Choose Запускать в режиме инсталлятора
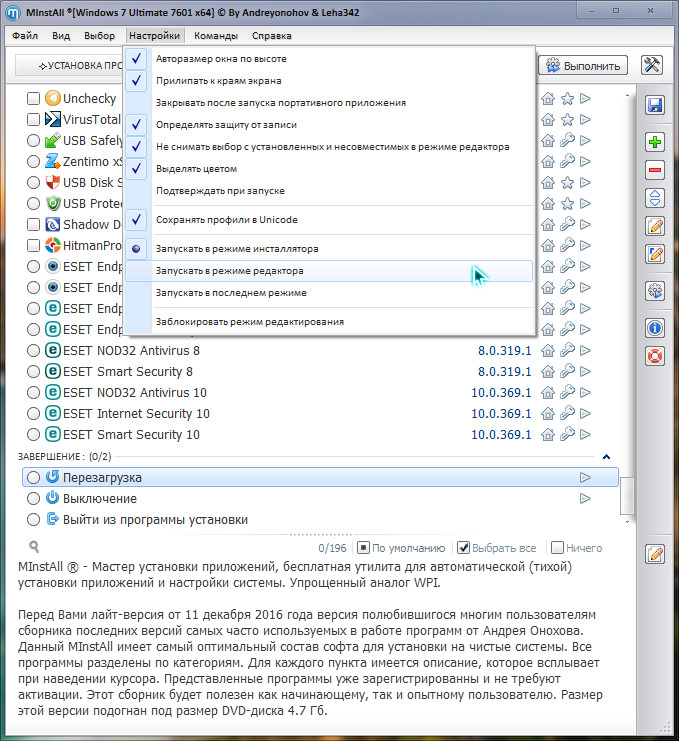Viewport: 679px width, 741px height. coord(329,249)
